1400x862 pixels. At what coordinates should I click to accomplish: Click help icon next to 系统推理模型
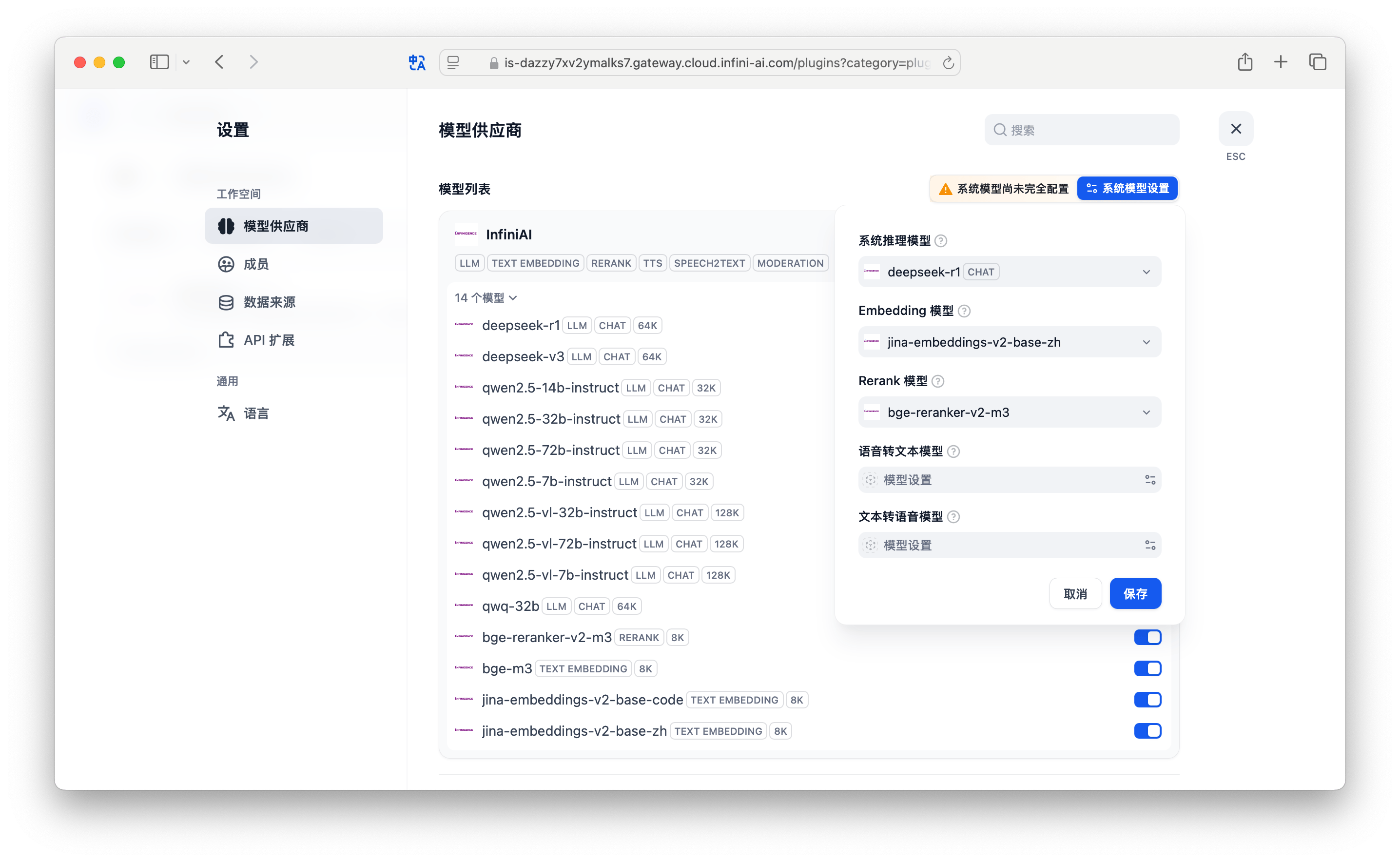point(941,241)
